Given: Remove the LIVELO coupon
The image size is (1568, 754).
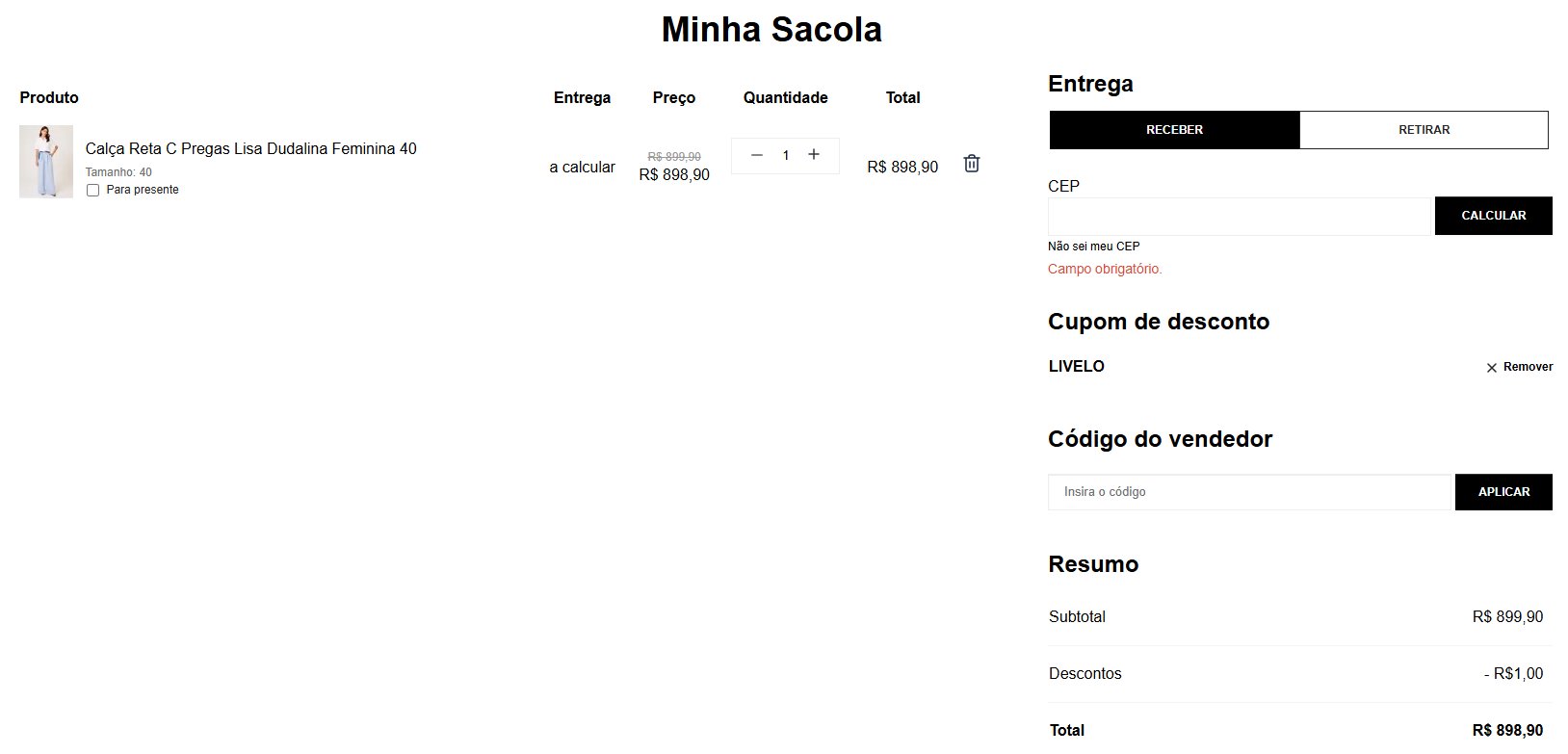Looking at the screenshot, I should click(1520, 367).
